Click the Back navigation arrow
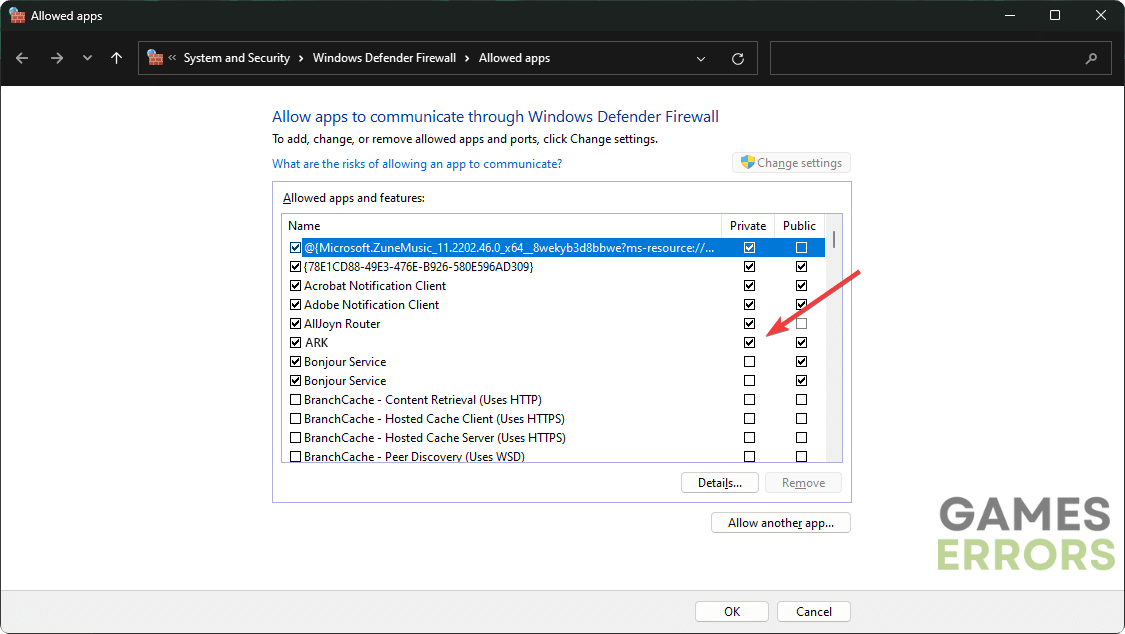The height and width of the screenshot is (634, 1125). [23, 58]
